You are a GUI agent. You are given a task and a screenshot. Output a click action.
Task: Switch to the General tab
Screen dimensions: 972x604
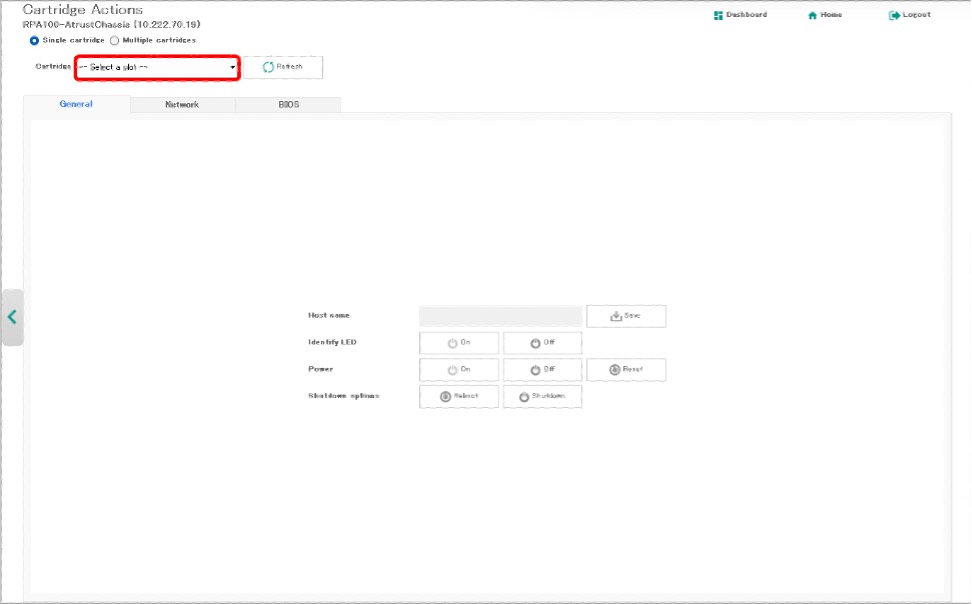76,104
